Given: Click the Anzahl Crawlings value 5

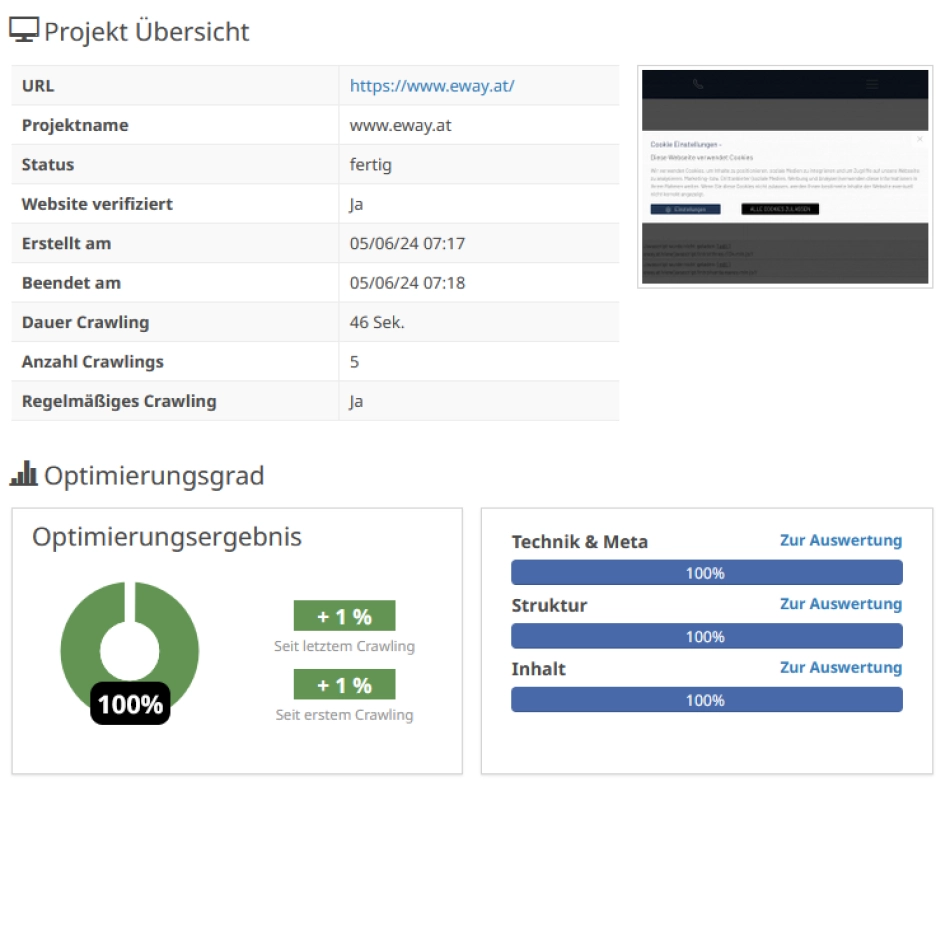Looking at the screenshot, I should 355,362.
